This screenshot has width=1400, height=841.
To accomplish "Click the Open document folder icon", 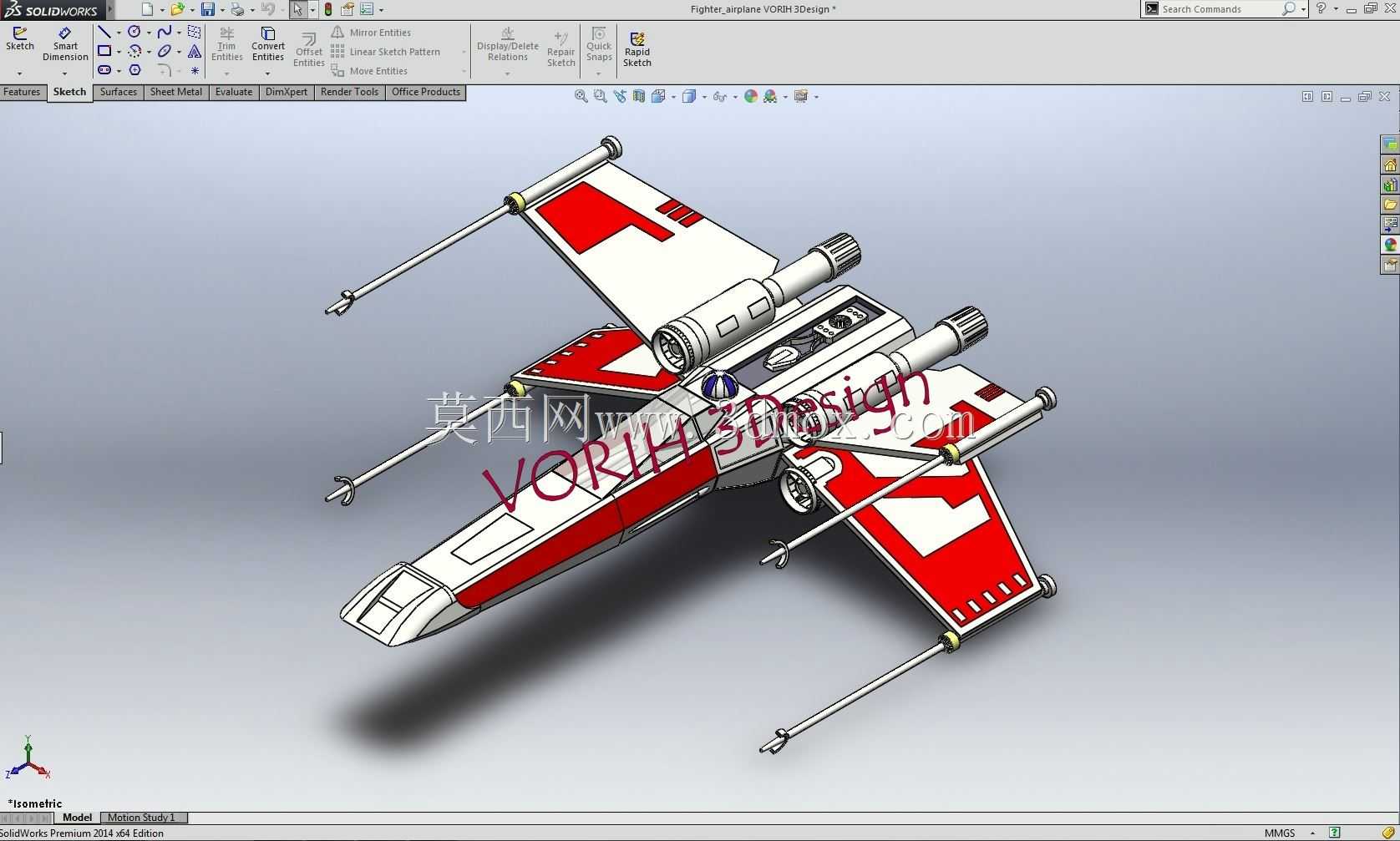I will click(177, 9).
